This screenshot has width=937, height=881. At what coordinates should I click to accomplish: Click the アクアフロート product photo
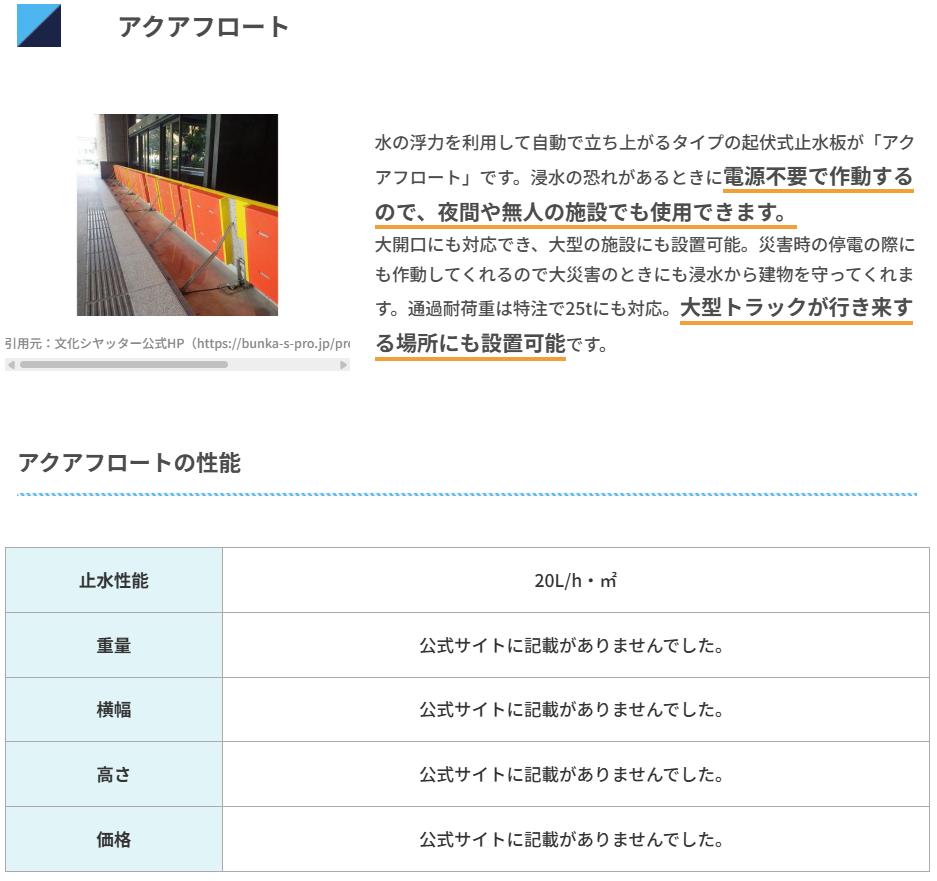177,215
